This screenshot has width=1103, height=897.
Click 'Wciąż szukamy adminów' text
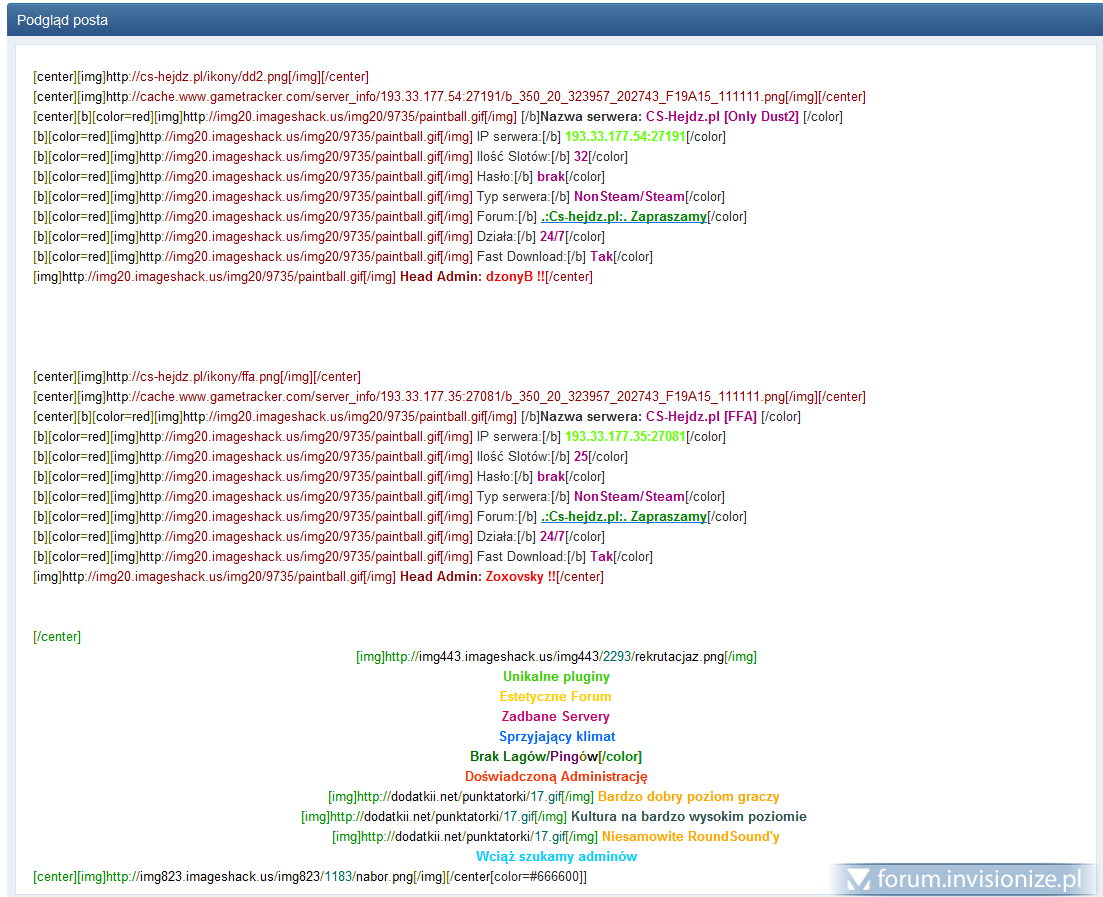[556, 857]
